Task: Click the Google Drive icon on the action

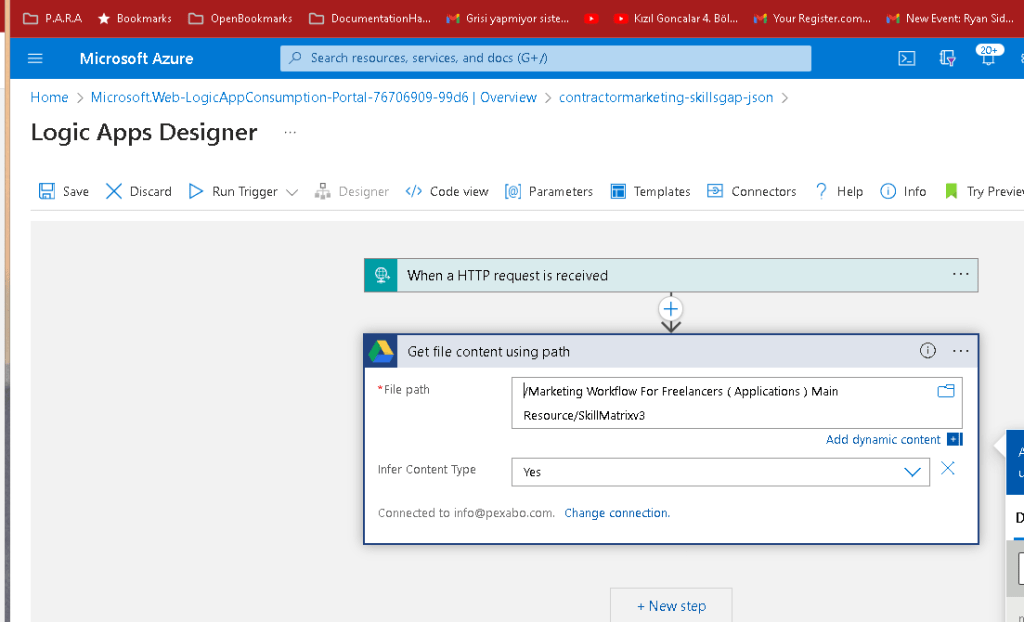Action: click(381, 352)
